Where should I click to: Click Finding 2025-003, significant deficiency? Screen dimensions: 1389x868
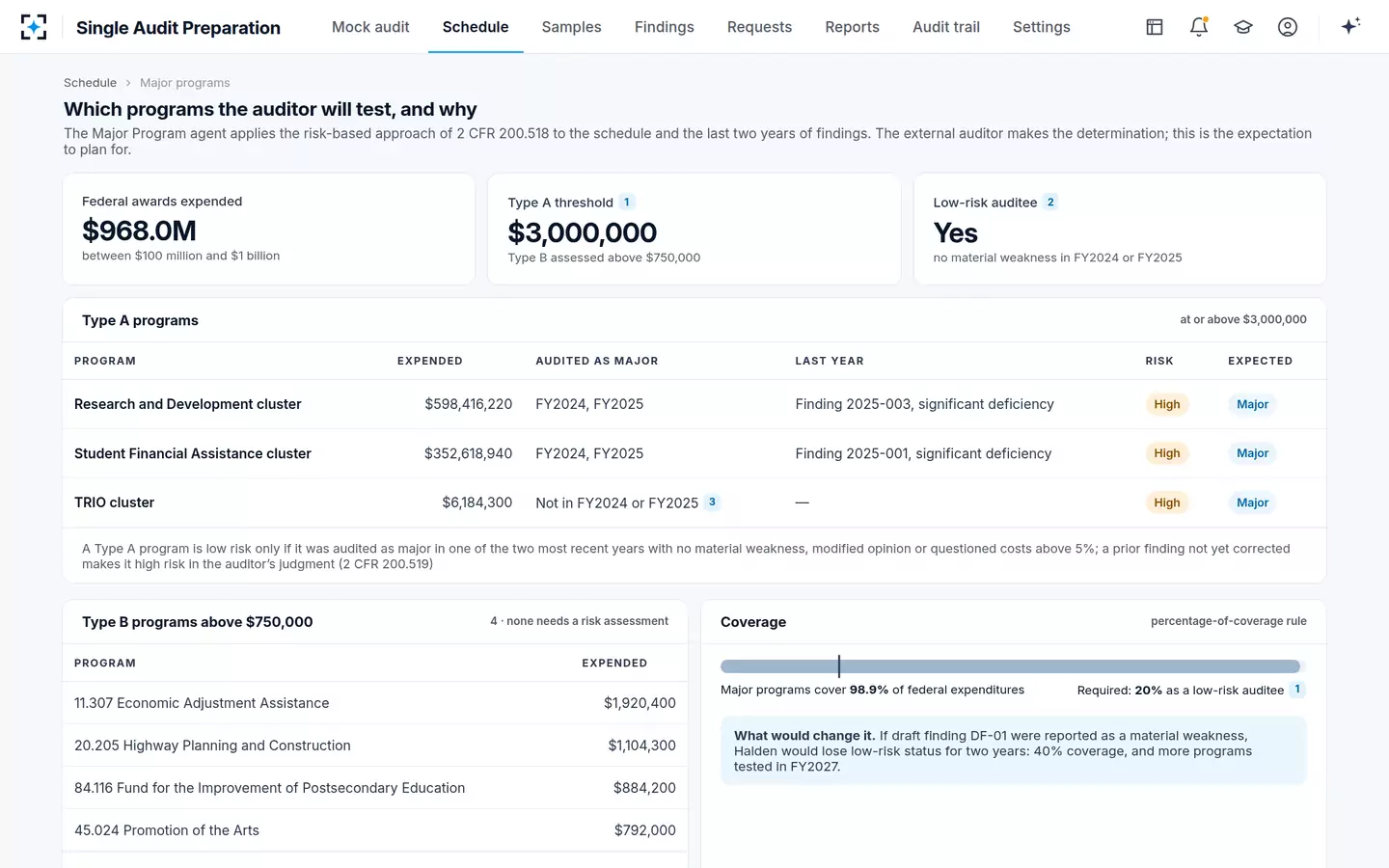pos(924,404)
